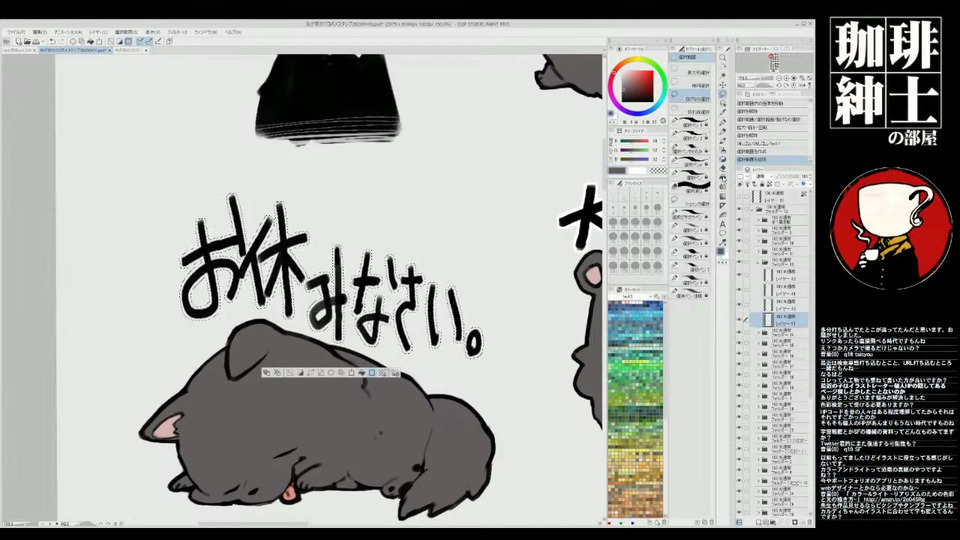Screen dimensions: 960x540
Task: Open the ファイル(F) menu
Action: point(17,32)
